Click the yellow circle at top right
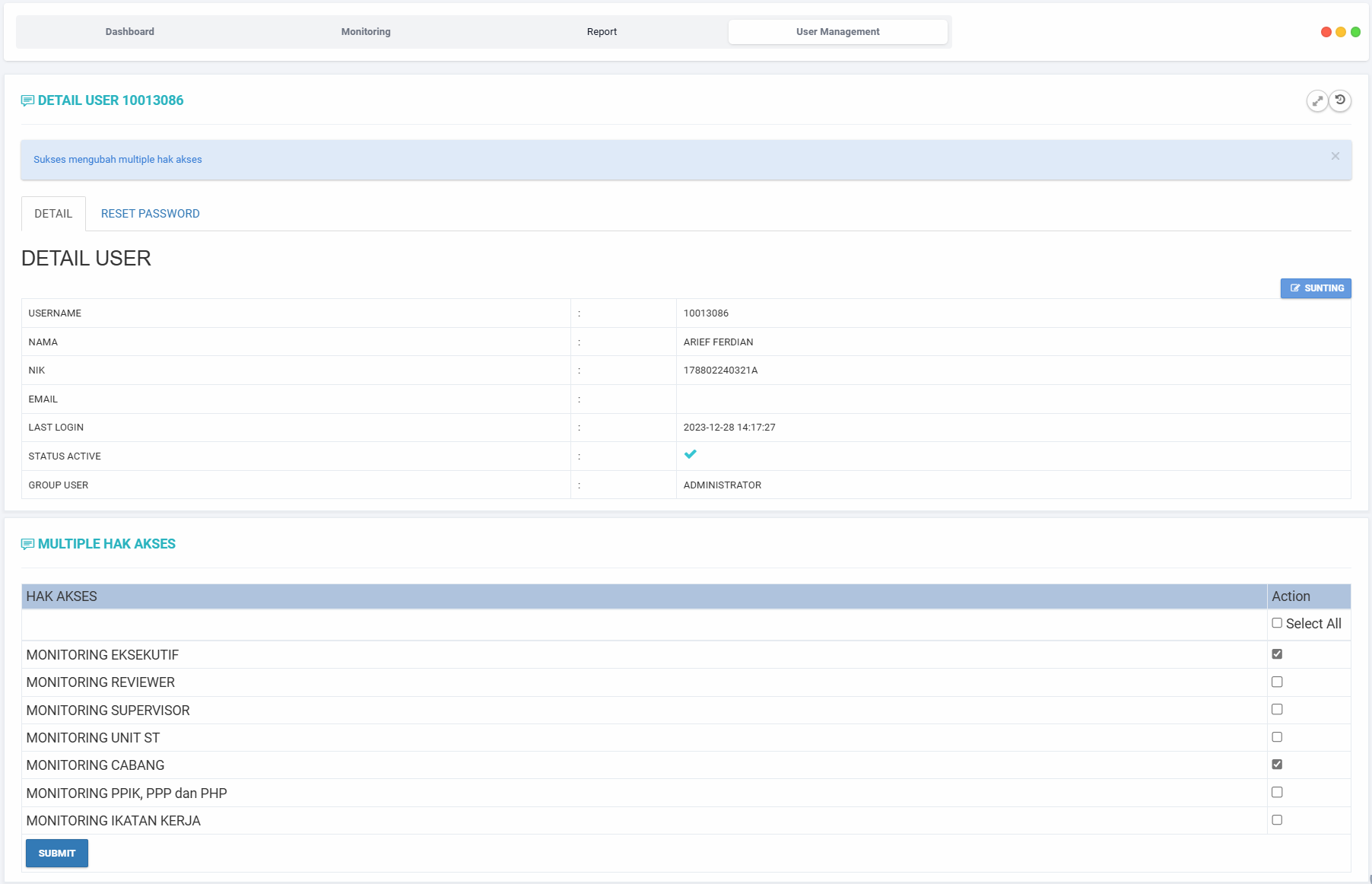Image resolution: width=1372 pixels, height=884 pixels. (1341, 32)
